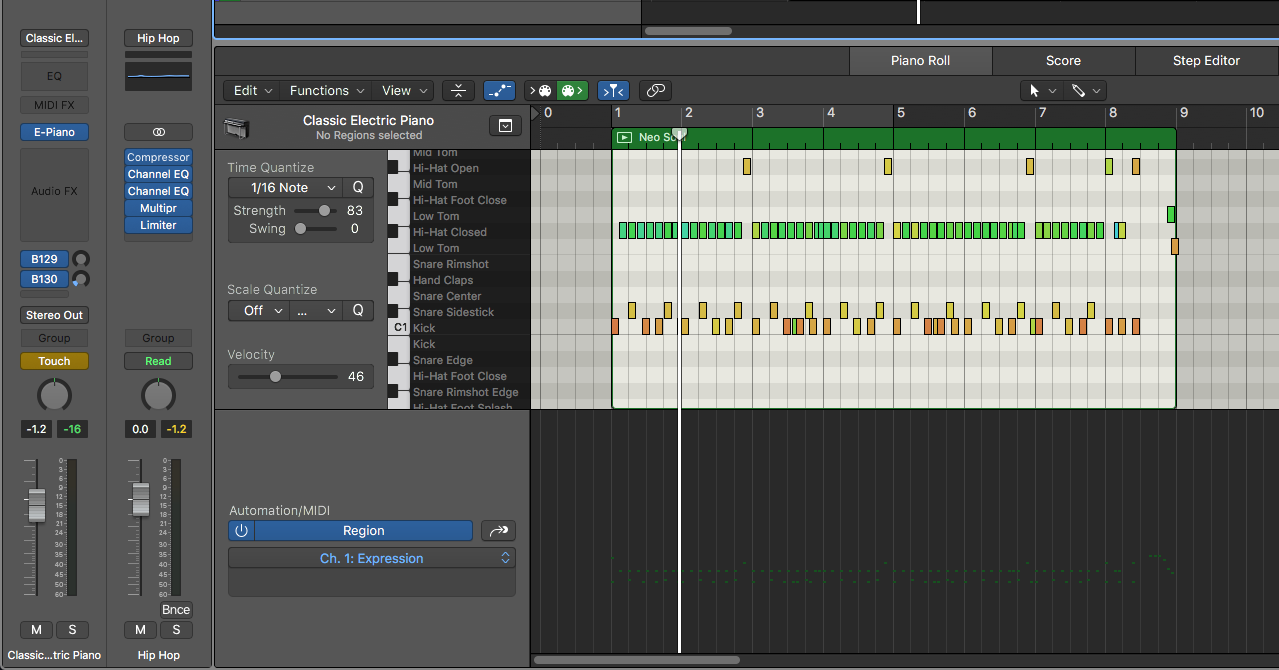Toggle the green MIDI Out button
This screenshot has width=1279, height=670.
click(571, 90)
